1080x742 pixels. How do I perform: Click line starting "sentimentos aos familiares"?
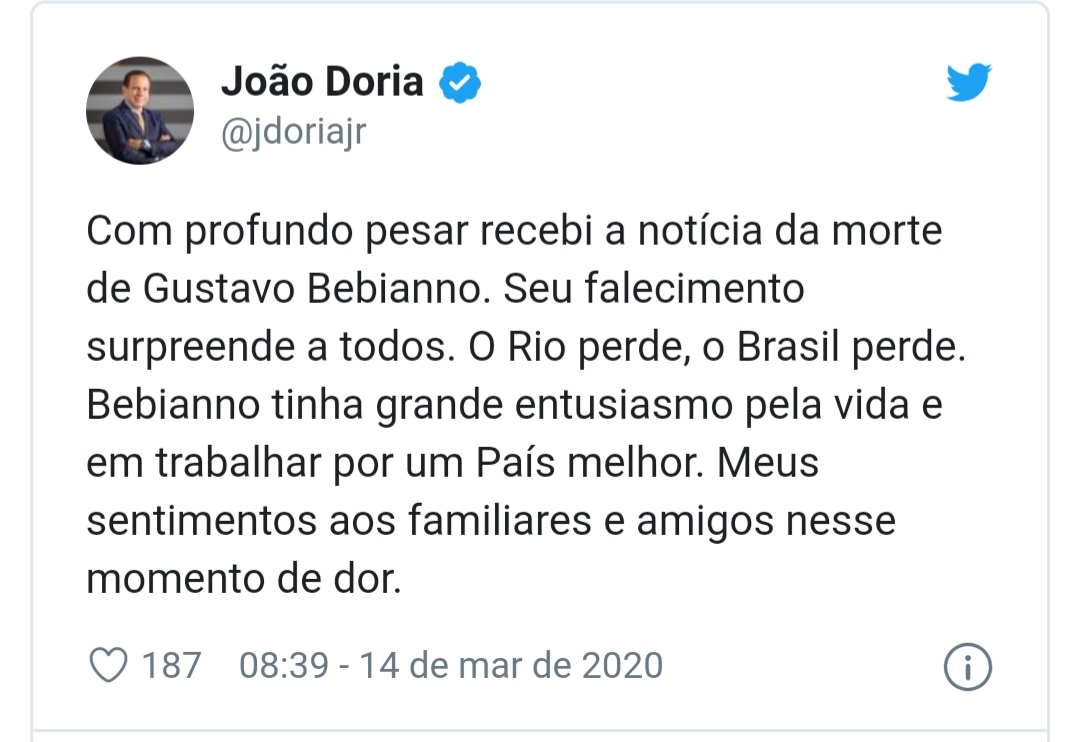tap(490, 521)
